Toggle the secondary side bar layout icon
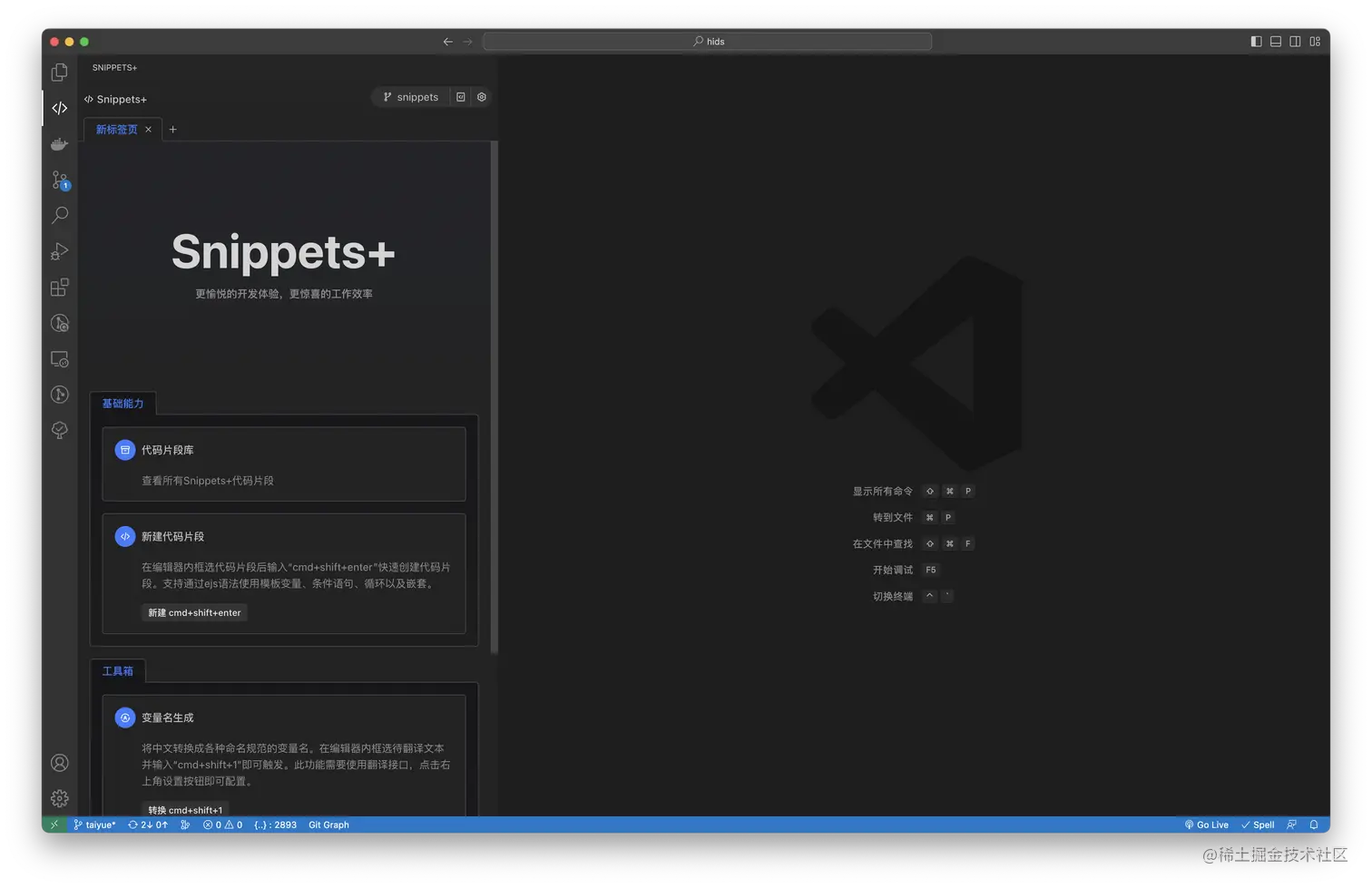The height and width of the screenshot is (888, 1372). click(x=1296, y=42)
